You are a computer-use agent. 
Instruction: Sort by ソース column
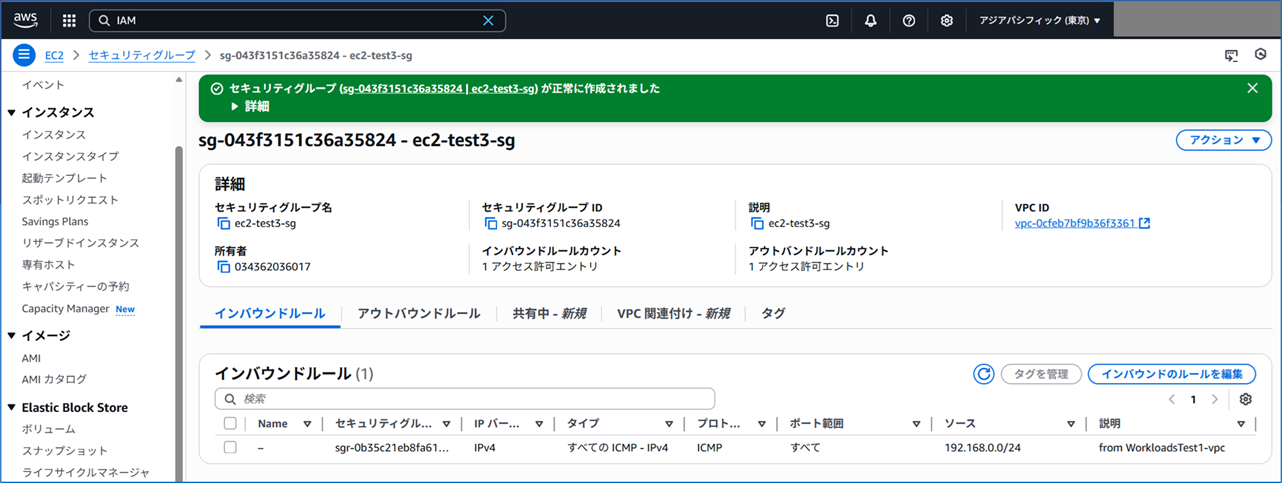click(x=1071, y=424)
